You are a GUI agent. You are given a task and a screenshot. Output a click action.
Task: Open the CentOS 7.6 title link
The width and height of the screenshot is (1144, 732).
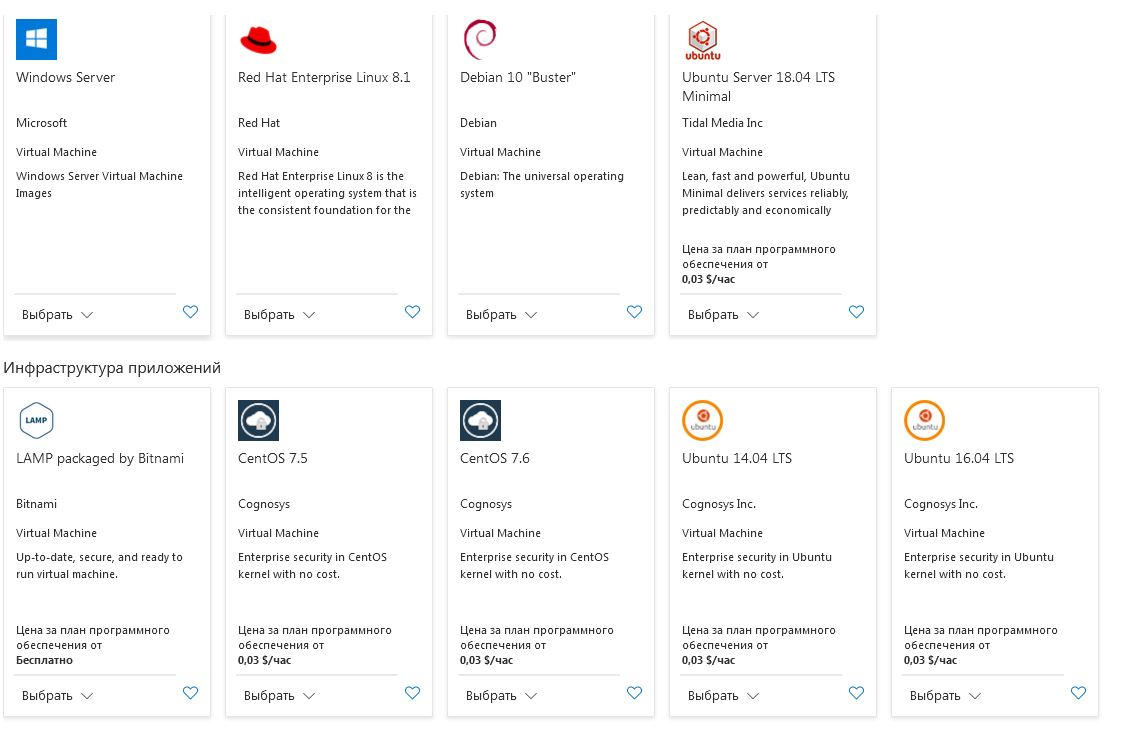495,458
